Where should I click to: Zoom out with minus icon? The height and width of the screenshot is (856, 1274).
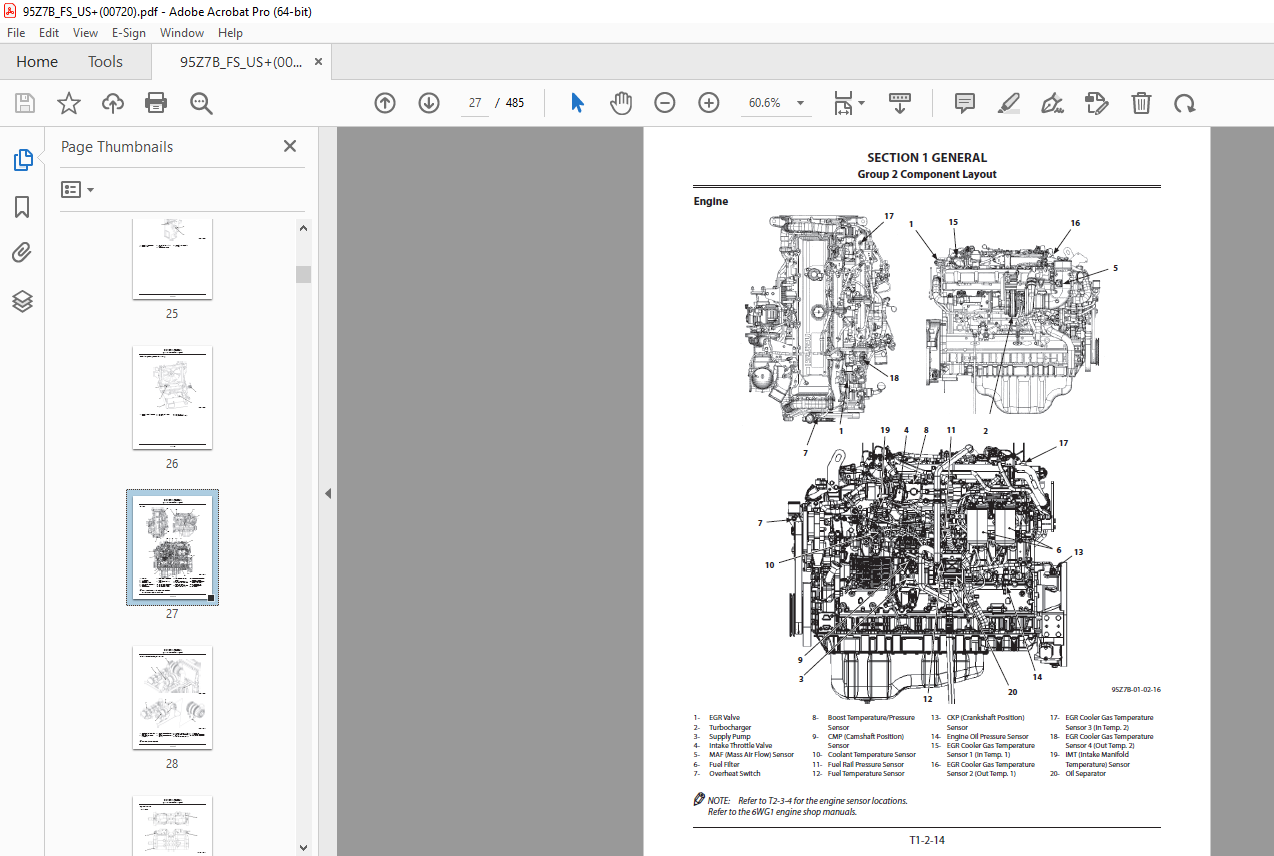665,103
